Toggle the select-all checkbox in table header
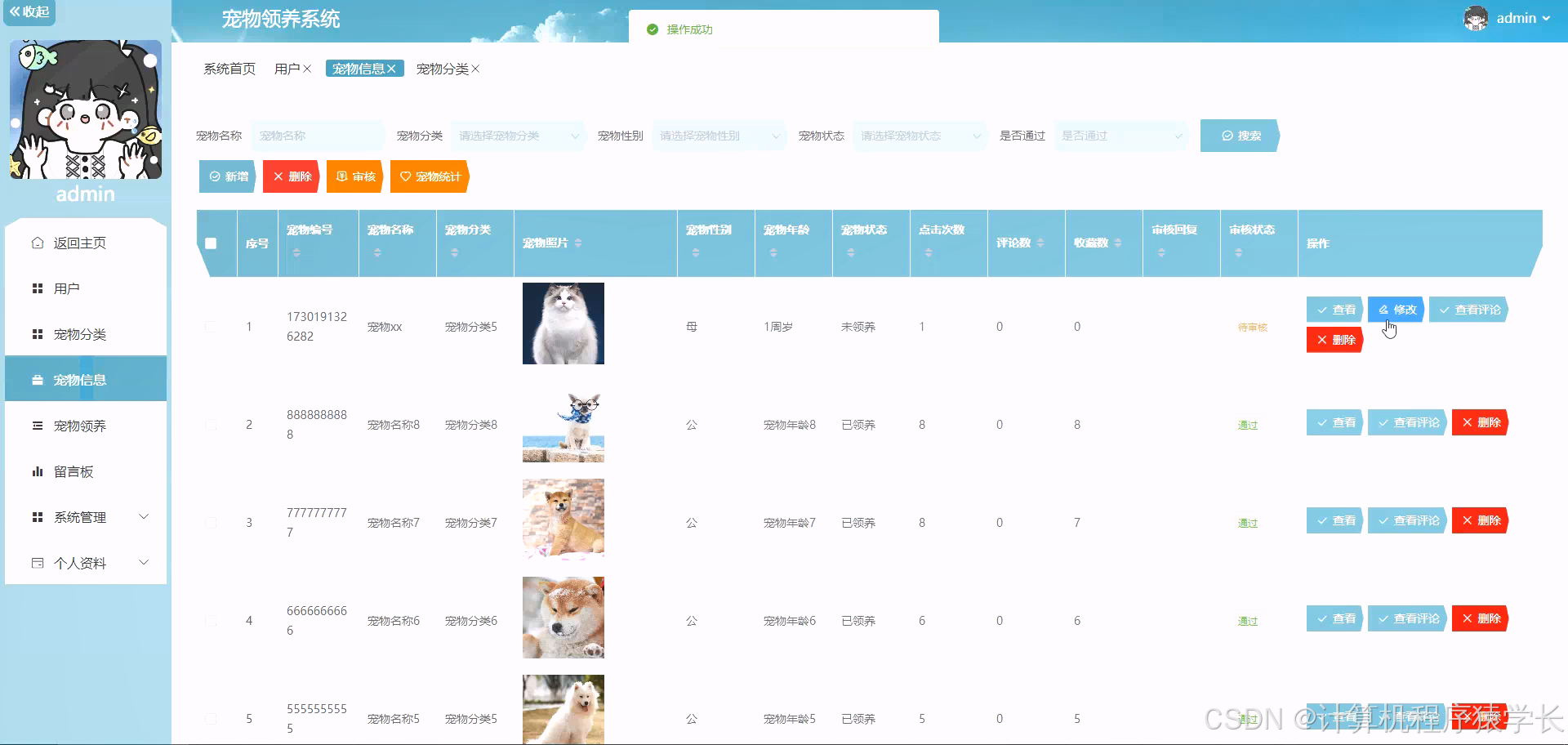 pos(212,242)
